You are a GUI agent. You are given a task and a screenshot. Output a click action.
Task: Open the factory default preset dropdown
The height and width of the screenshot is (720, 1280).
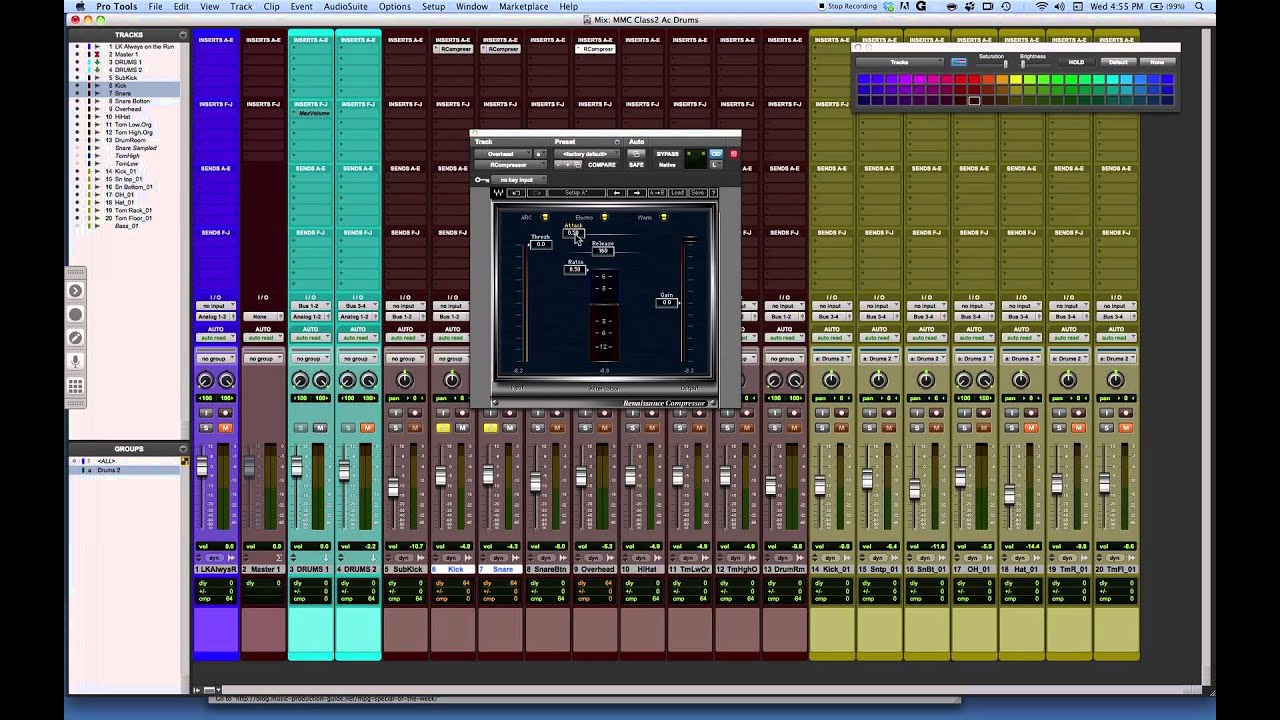(x=585, y=154)
